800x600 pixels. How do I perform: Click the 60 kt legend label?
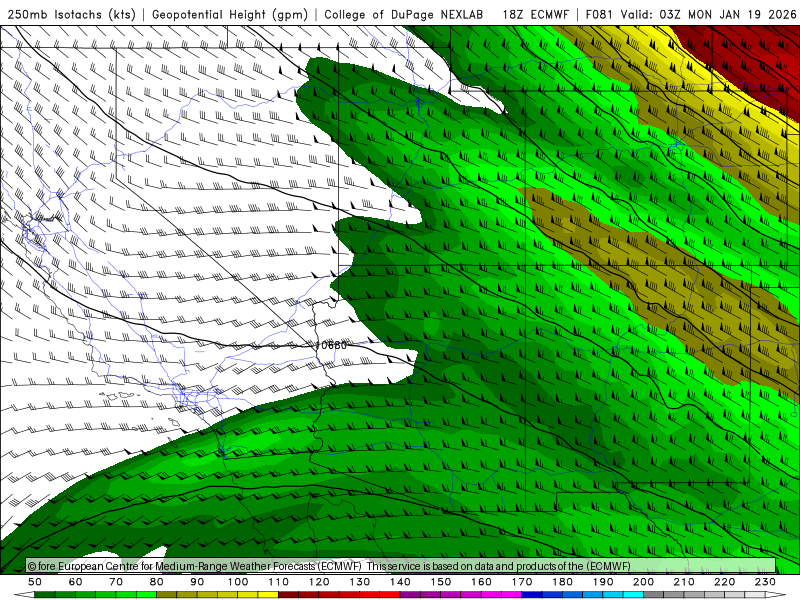click(76, 582)
